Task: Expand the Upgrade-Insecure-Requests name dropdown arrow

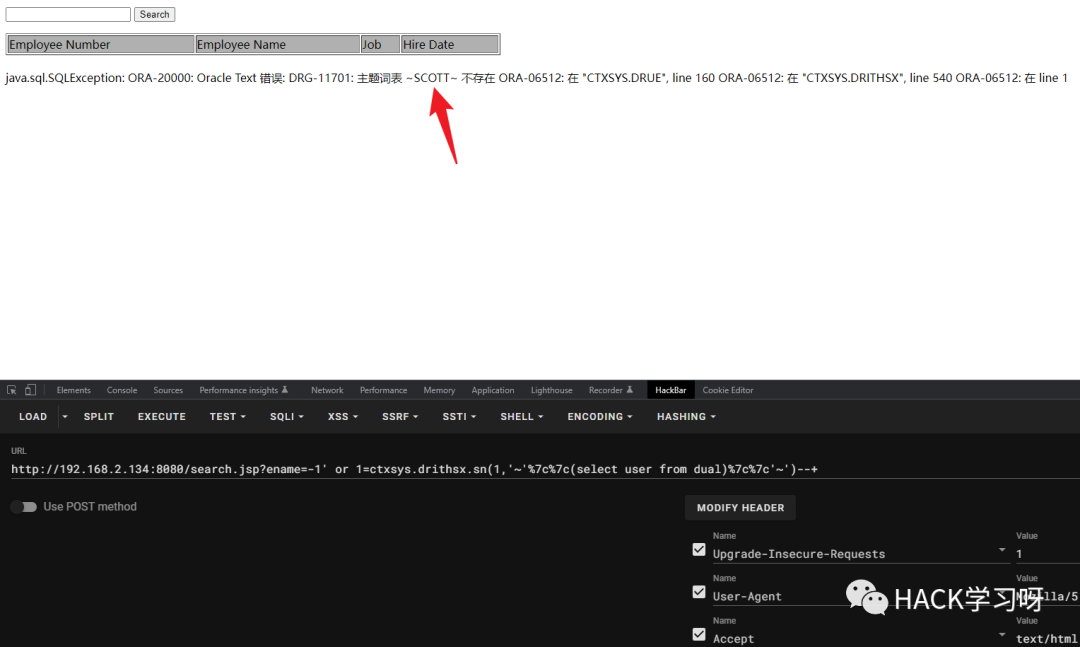Action: pos(1001,551)
